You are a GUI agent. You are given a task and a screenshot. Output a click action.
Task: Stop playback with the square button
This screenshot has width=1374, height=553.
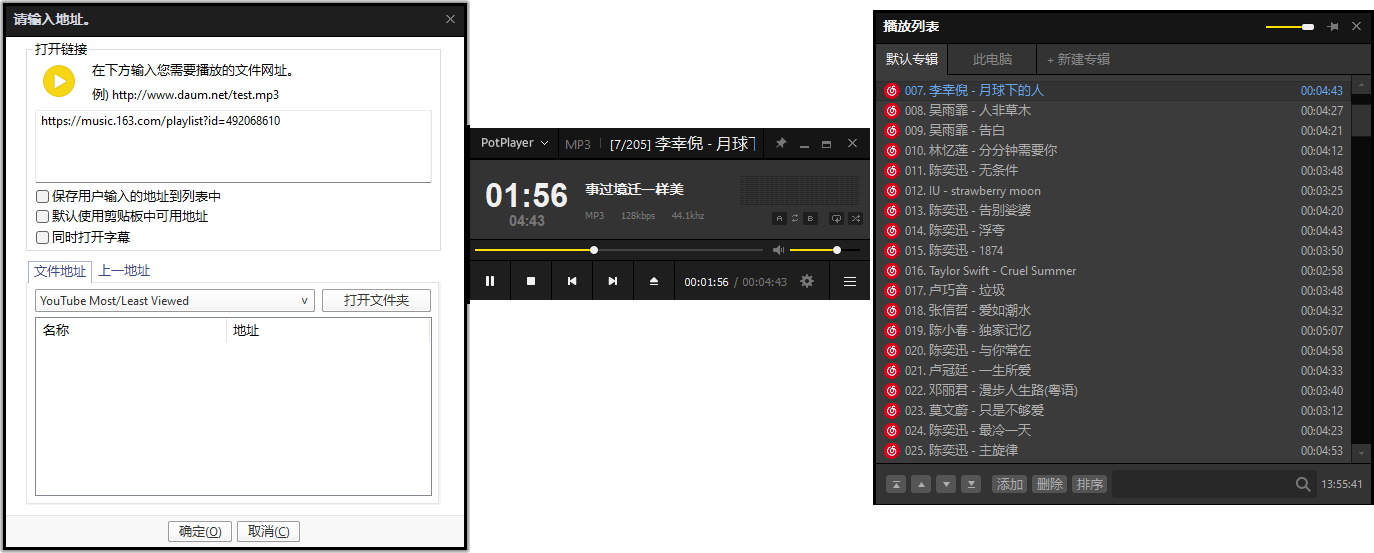point(531,281)
